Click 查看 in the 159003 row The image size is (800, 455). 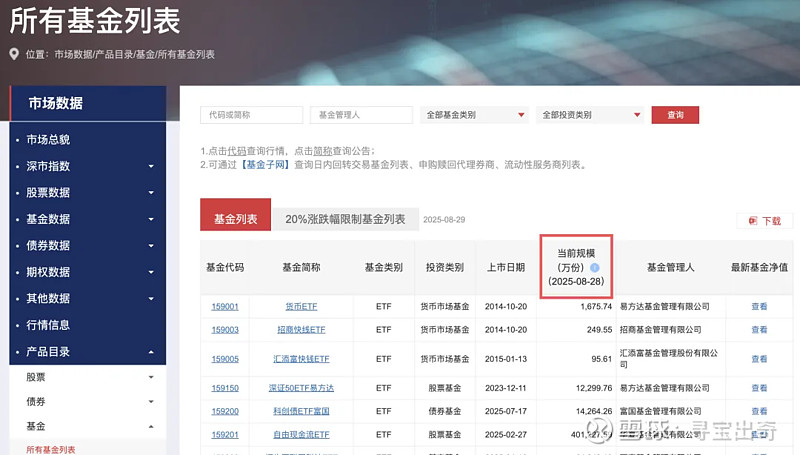759,330
